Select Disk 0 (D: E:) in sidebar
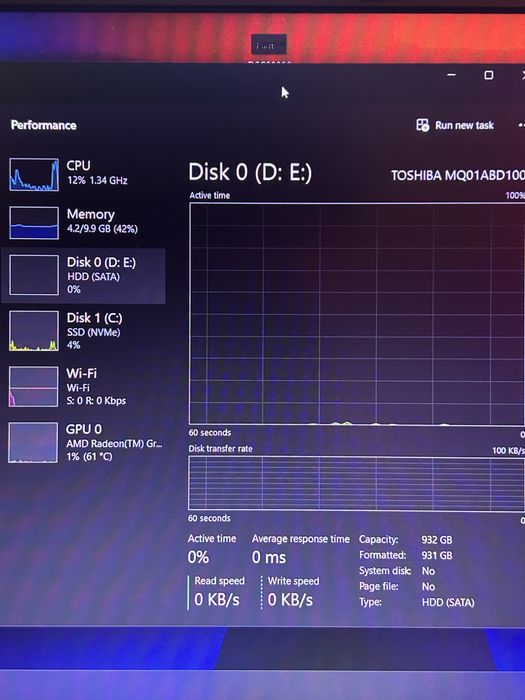This screenshot has height=700, width=525. click(83, 275)
